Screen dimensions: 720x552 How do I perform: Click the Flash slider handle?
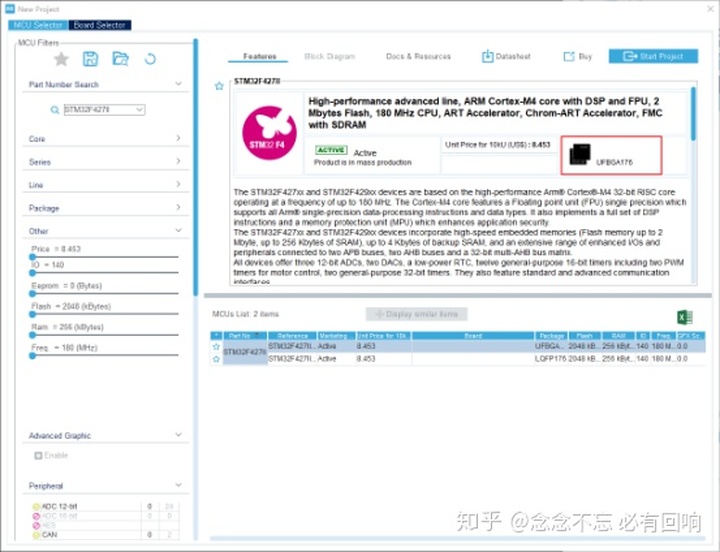point(32,314)
